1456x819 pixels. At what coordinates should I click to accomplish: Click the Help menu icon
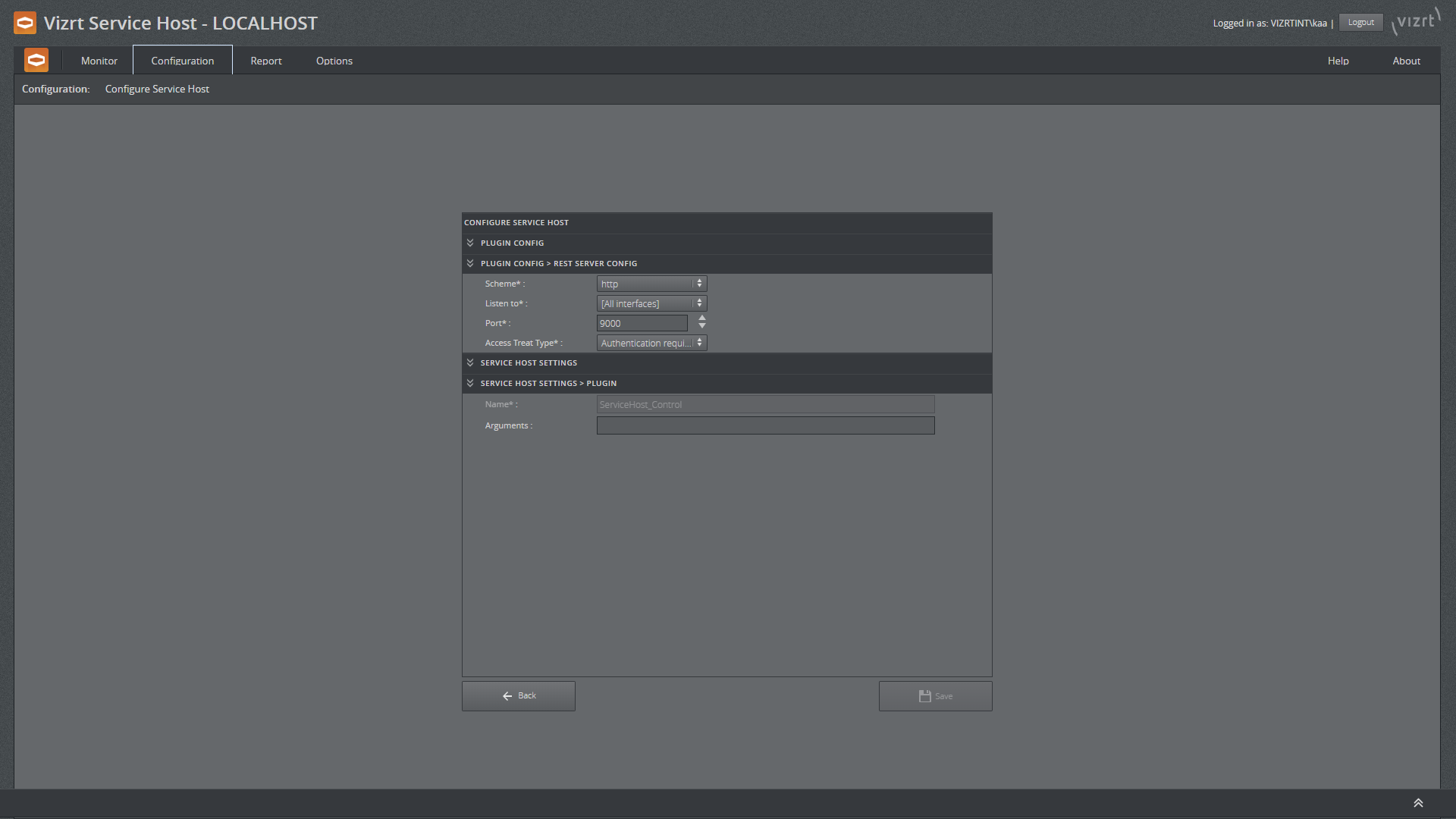point(1337,60)
